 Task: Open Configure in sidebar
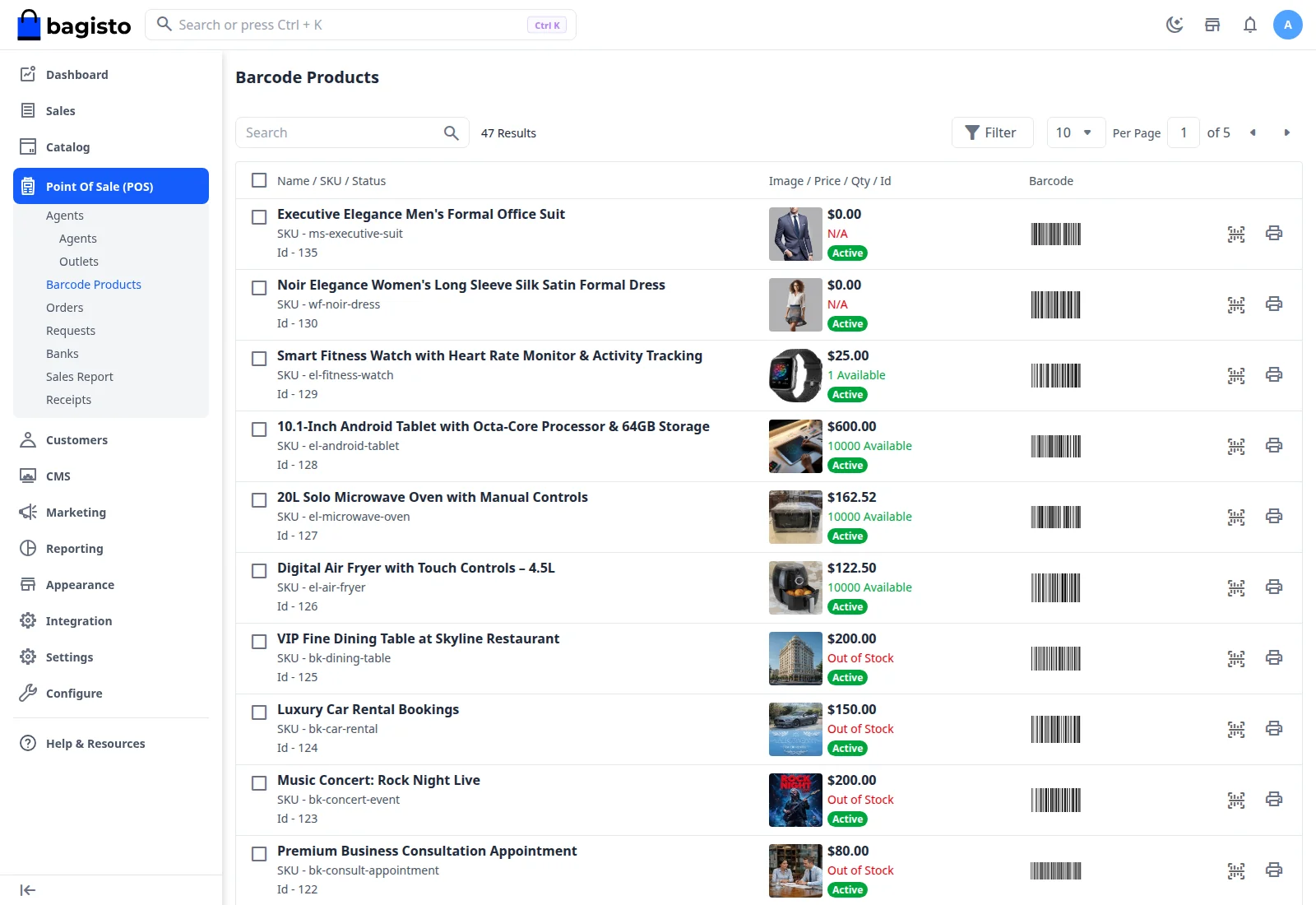111,694
